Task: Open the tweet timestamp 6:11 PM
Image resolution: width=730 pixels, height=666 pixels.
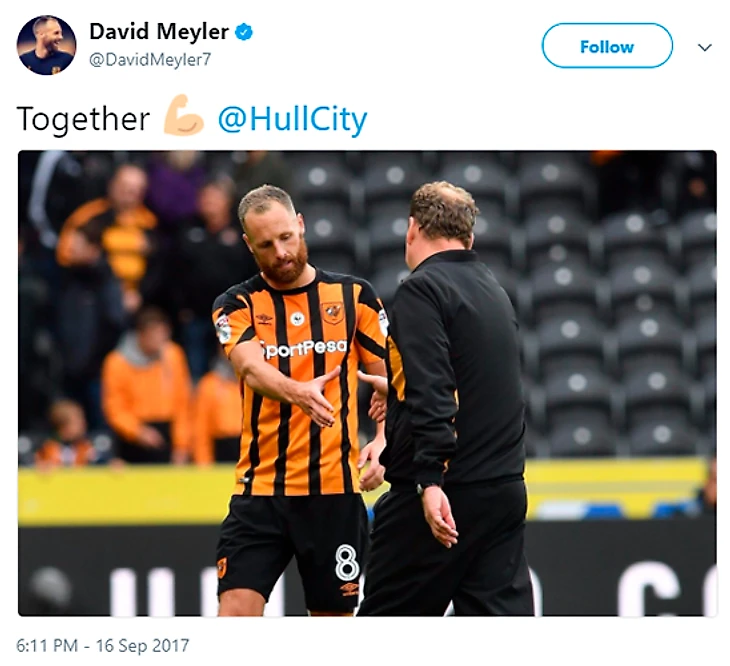Action: pyautogui.click(x=47, y=646)
